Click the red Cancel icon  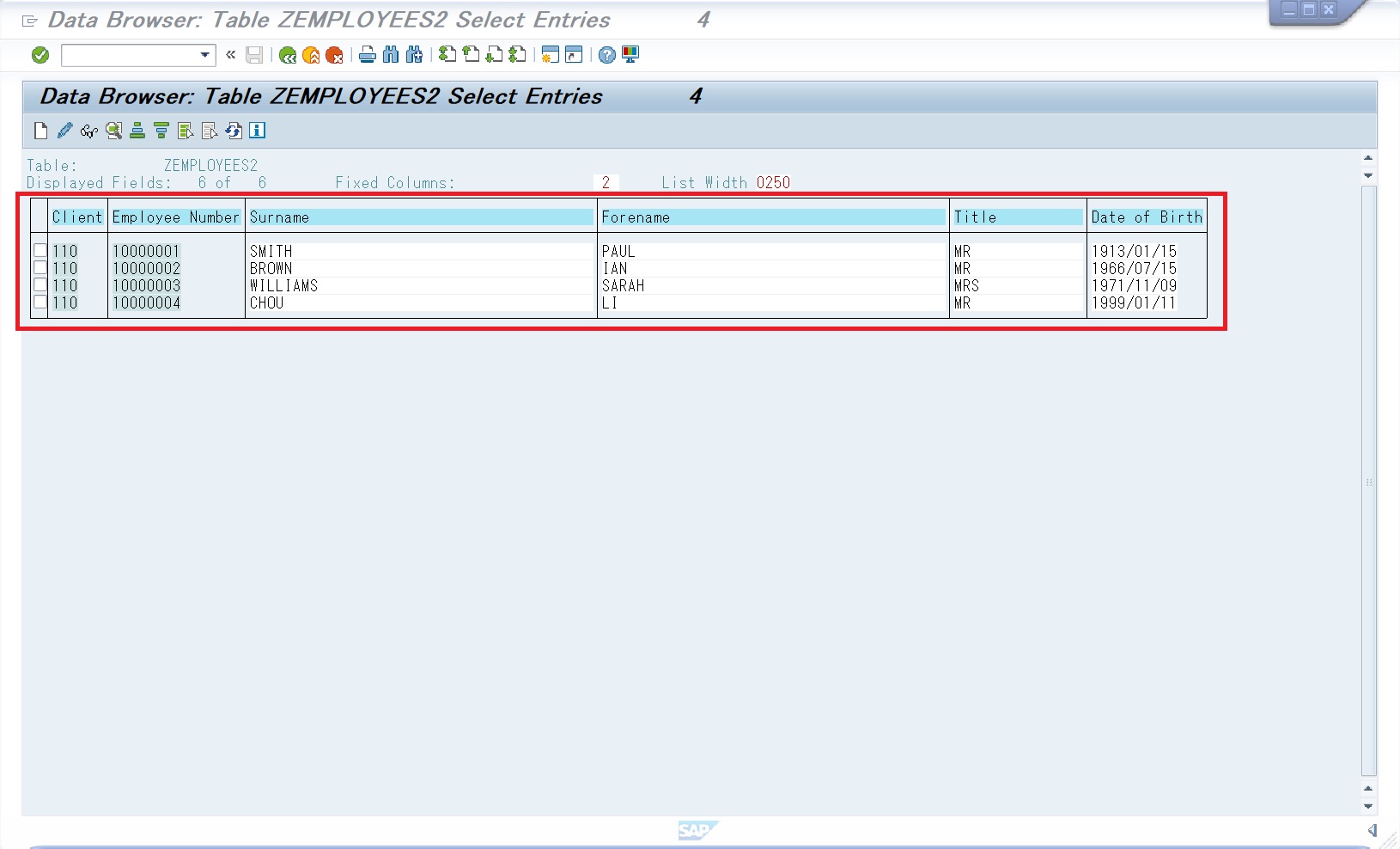coord(334,55)
